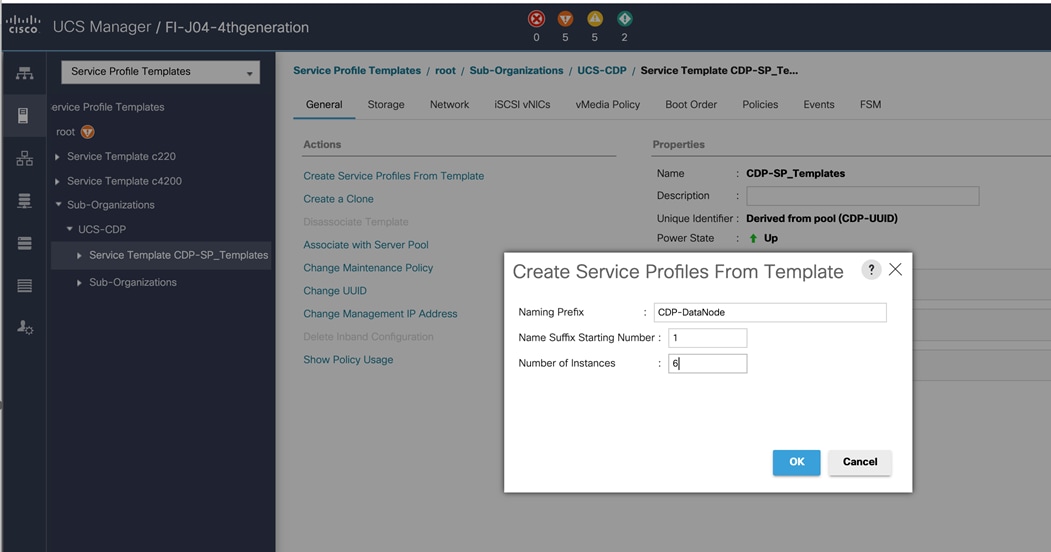Viewport: 1051px width, 552px height.
Task: Click the Description input field
Action: (863, 196)
